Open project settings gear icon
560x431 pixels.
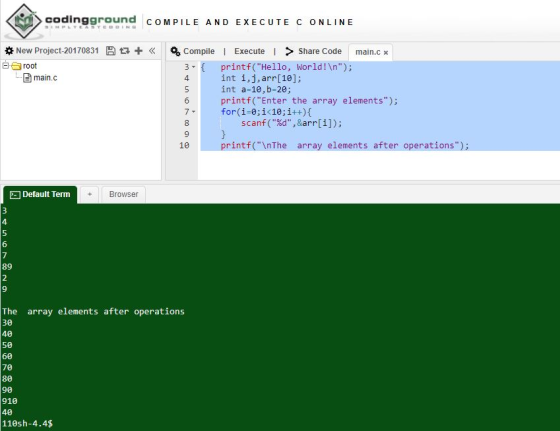click(9, 51)
